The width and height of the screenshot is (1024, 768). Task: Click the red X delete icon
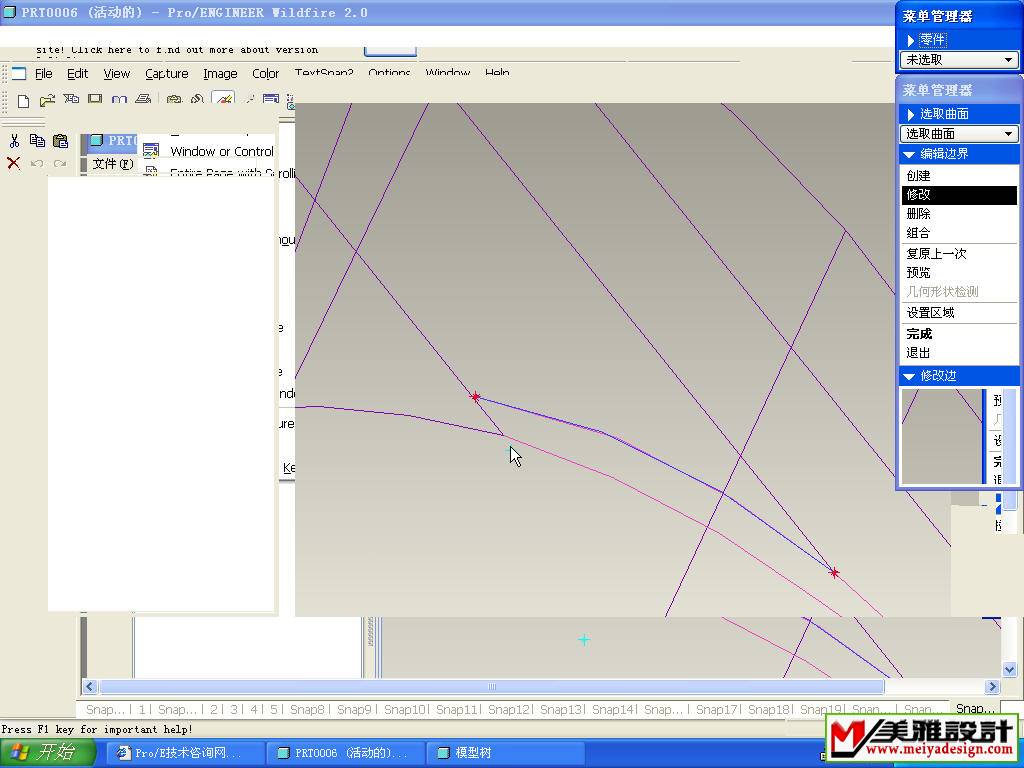tap(14, 163)
